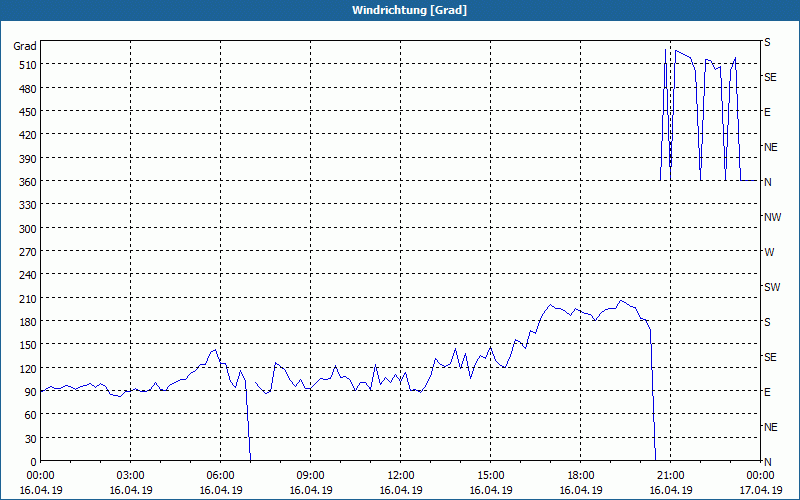Click the 'N' compass label on 360 gridline
This screenshot has height=500, width=800.
tap(767, 182)
